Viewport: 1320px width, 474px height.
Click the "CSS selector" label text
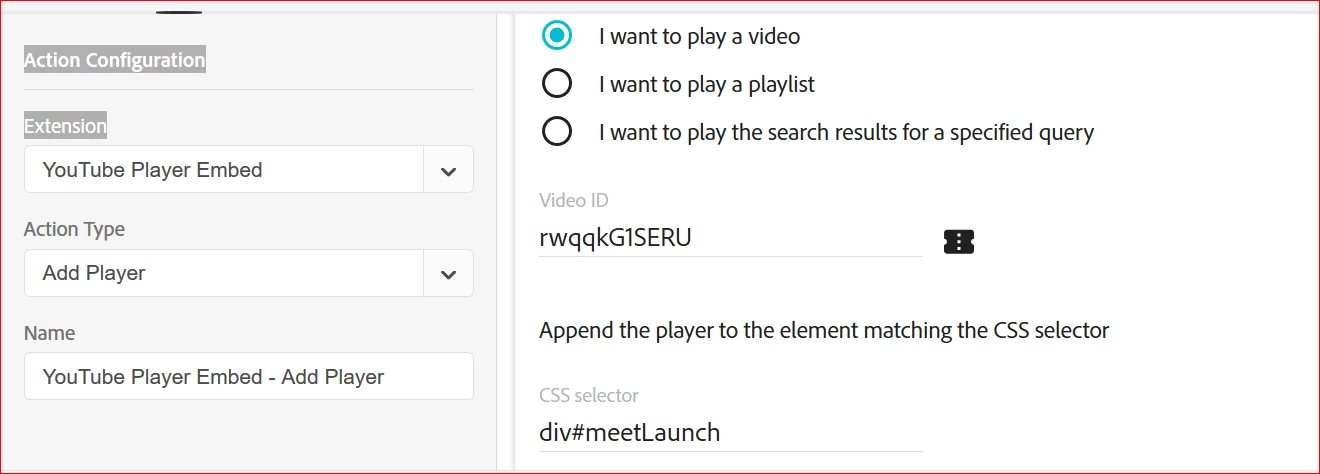point(588,395)
